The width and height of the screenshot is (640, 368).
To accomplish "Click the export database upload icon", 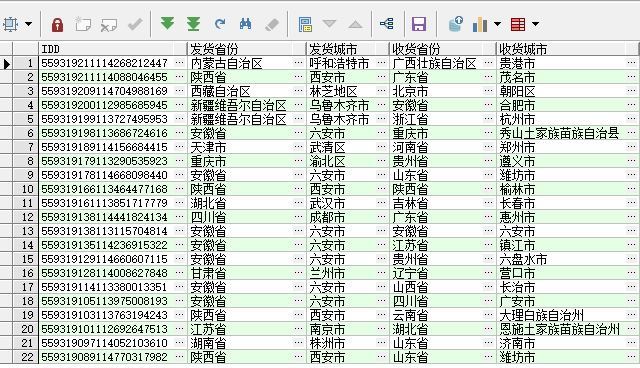I will pyautogui.click(x=456, y=24).
